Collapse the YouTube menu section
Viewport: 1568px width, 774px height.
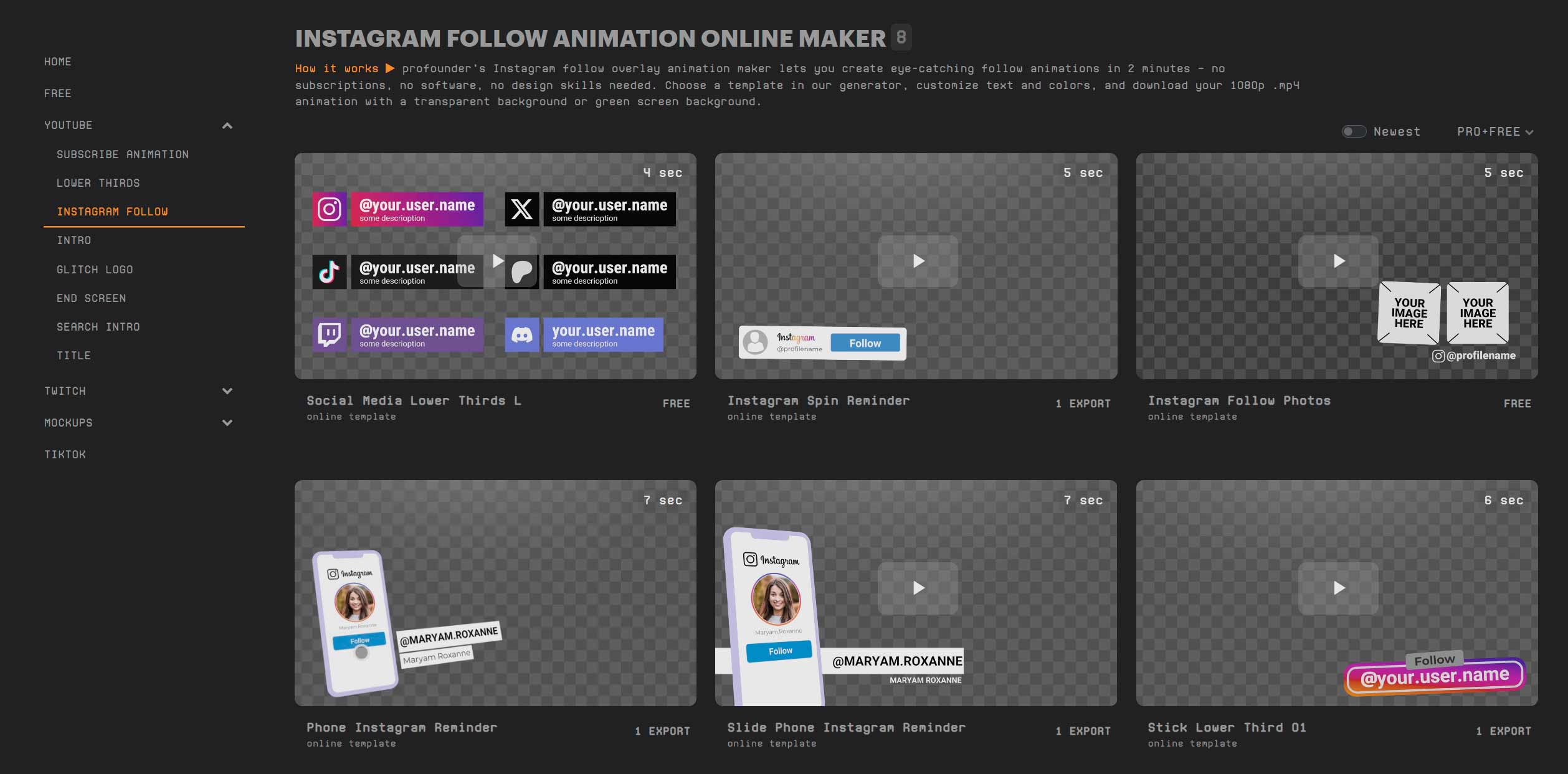pyautogui.click(x=227, y=126)
